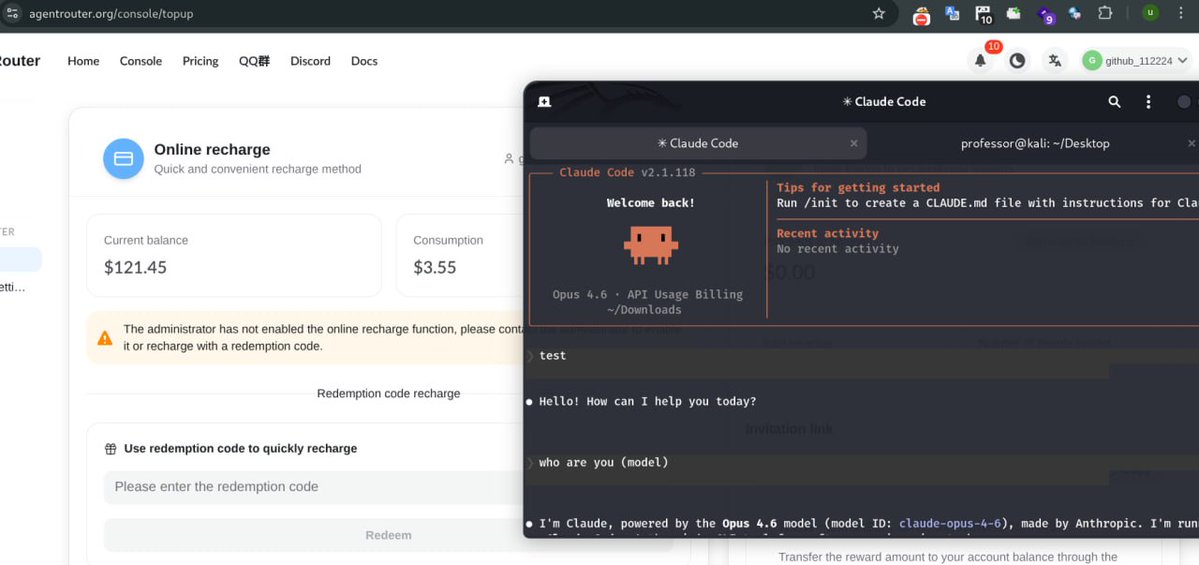This screenshot has width=1199, height=565.
Task: Click the 'who are you (model)' prompt line
Action: coord(603,463)
